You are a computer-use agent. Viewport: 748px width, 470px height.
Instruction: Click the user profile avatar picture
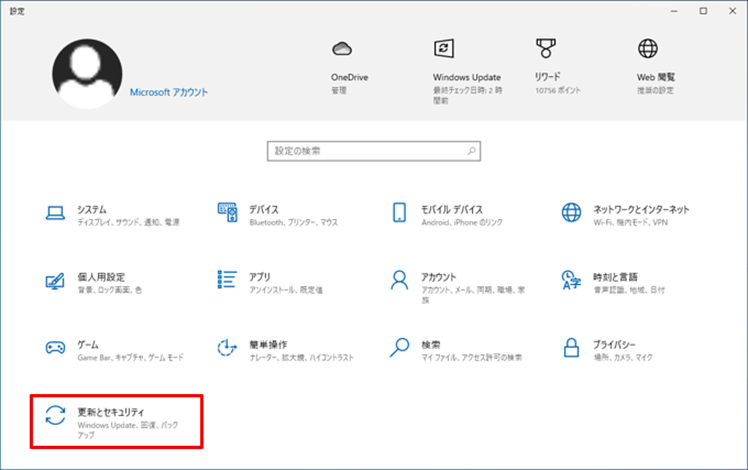click(x=87, y=74)
